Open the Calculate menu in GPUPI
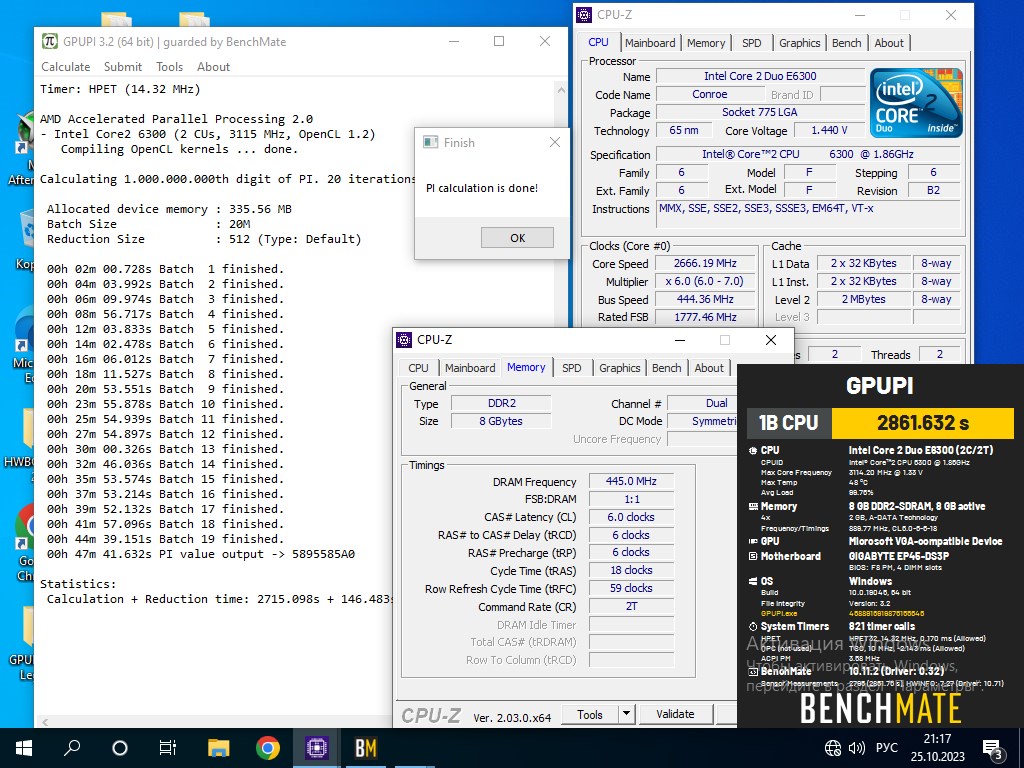Image resolution: width=1024 pixels, height=768 pixels. pos(65,67)
